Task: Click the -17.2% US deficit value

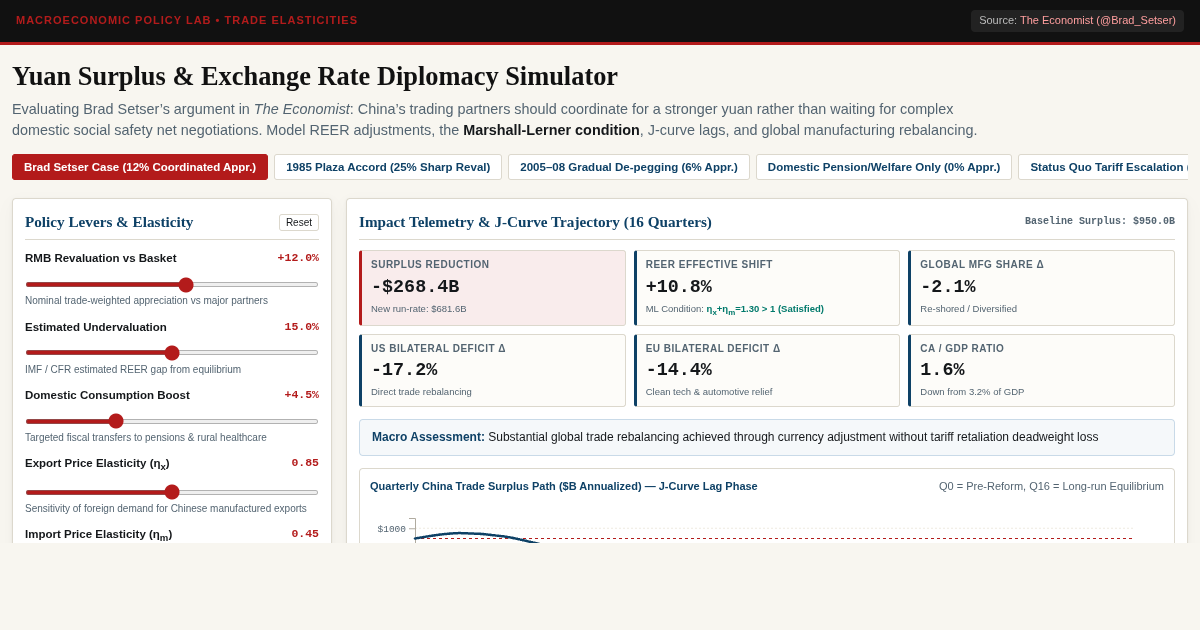Action: [404, 370]
